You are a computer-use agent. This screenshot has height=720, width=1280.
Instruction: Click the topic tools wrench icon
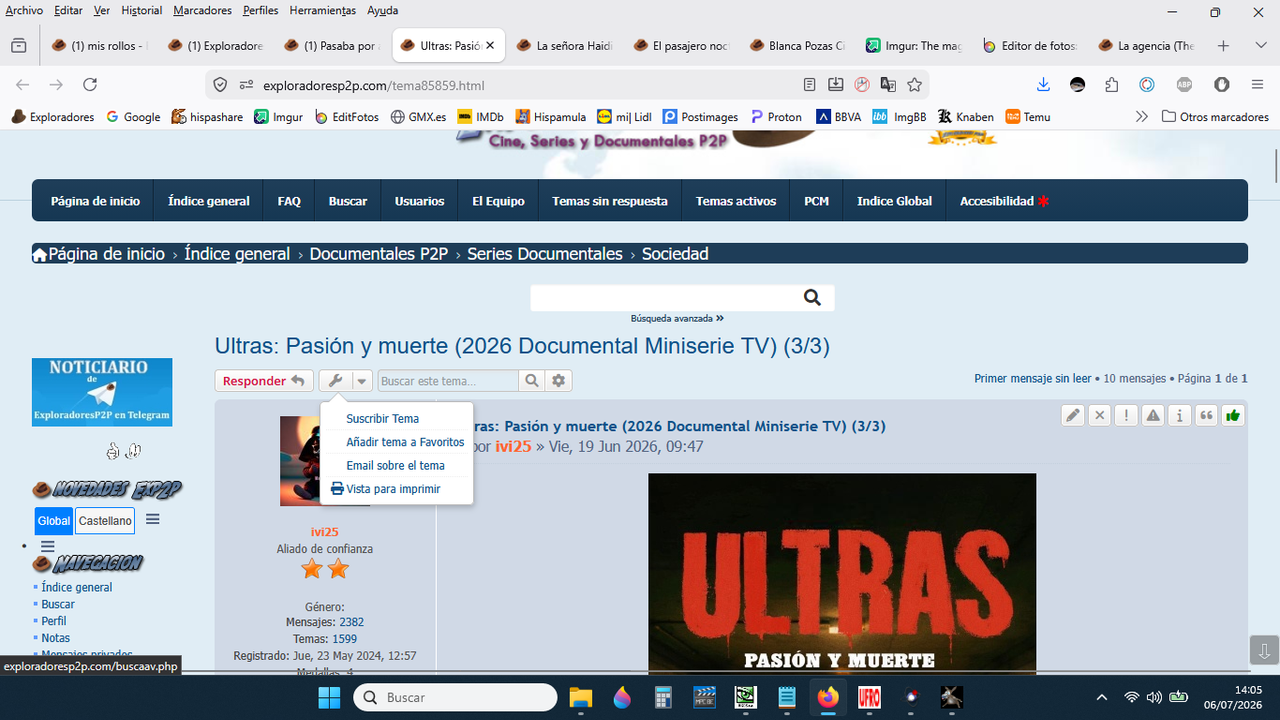tap(335, 381)
